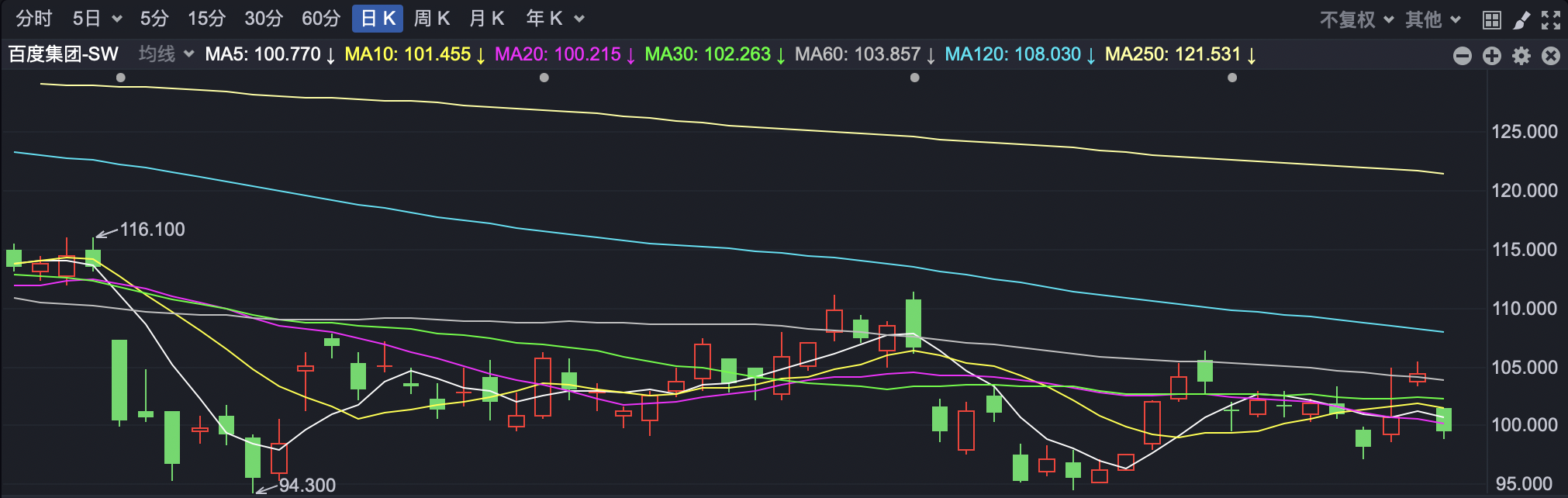Expand the 其他 options dropdown
The width and height of the screenshot is (1568, 498).
[1432, 19]
